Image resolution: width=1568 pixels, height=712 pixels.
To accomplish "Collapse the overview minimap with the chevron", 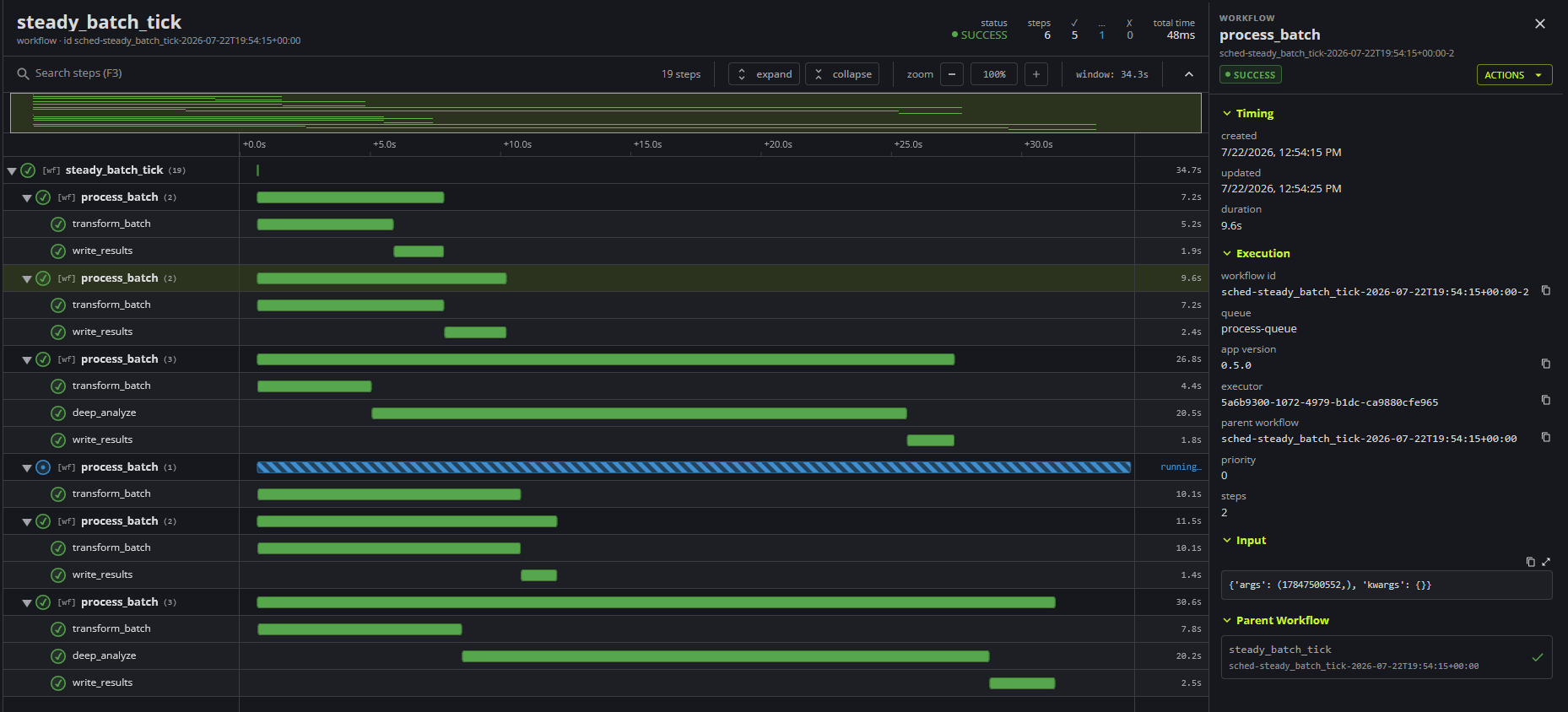I will coord(1189,74).
